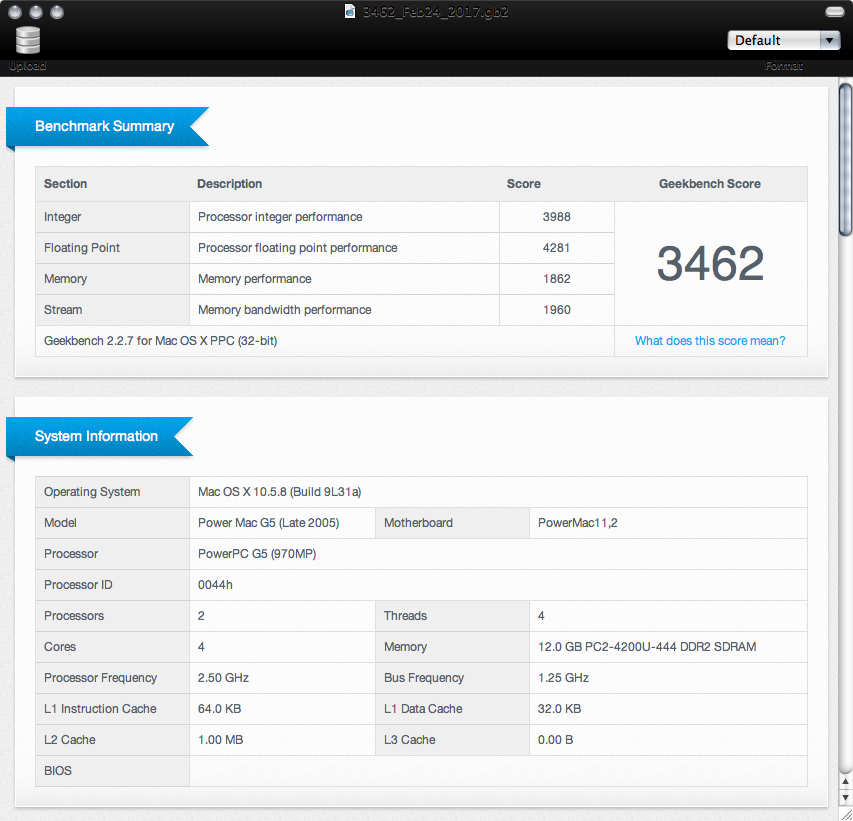
Task: Click the document icon in title bar
Action: 350,11
